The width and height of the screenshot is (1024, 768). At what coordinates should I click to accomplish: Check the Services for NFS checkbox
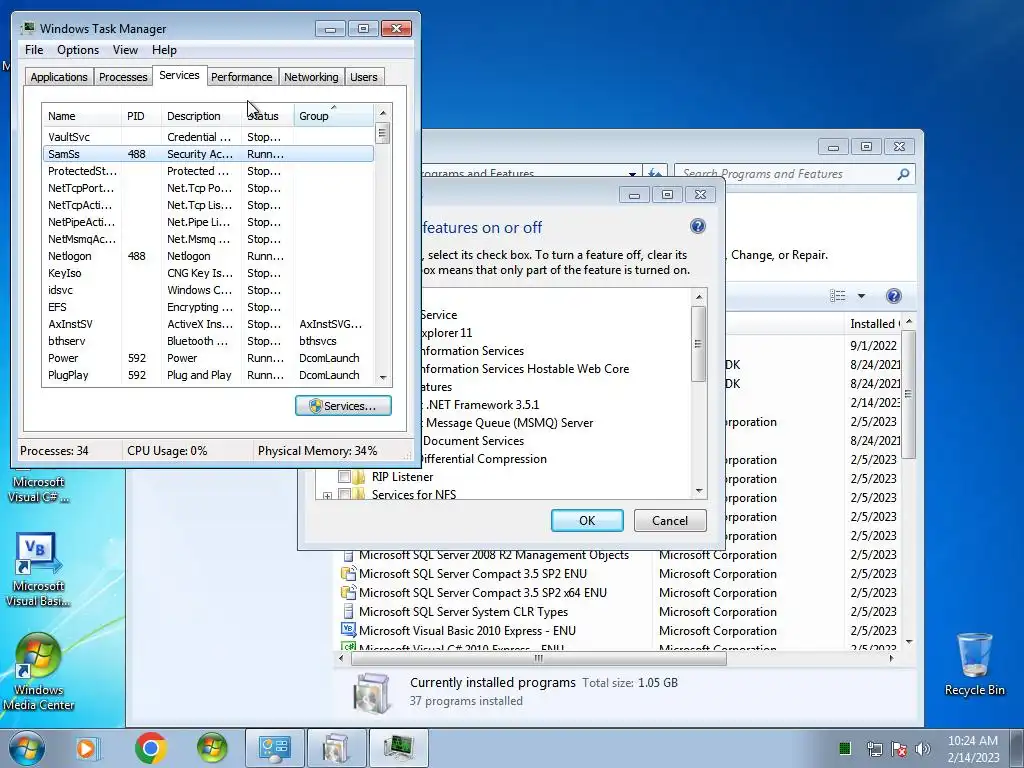click(344, 494)
